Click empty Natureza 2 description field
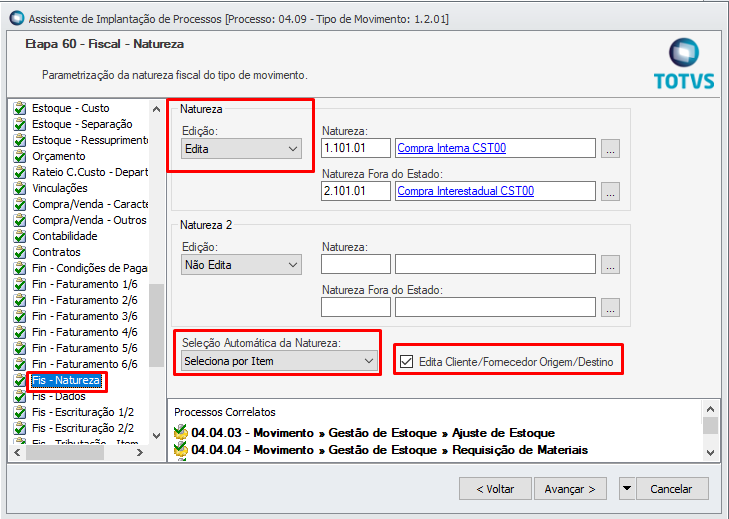 tap(495, 264)
